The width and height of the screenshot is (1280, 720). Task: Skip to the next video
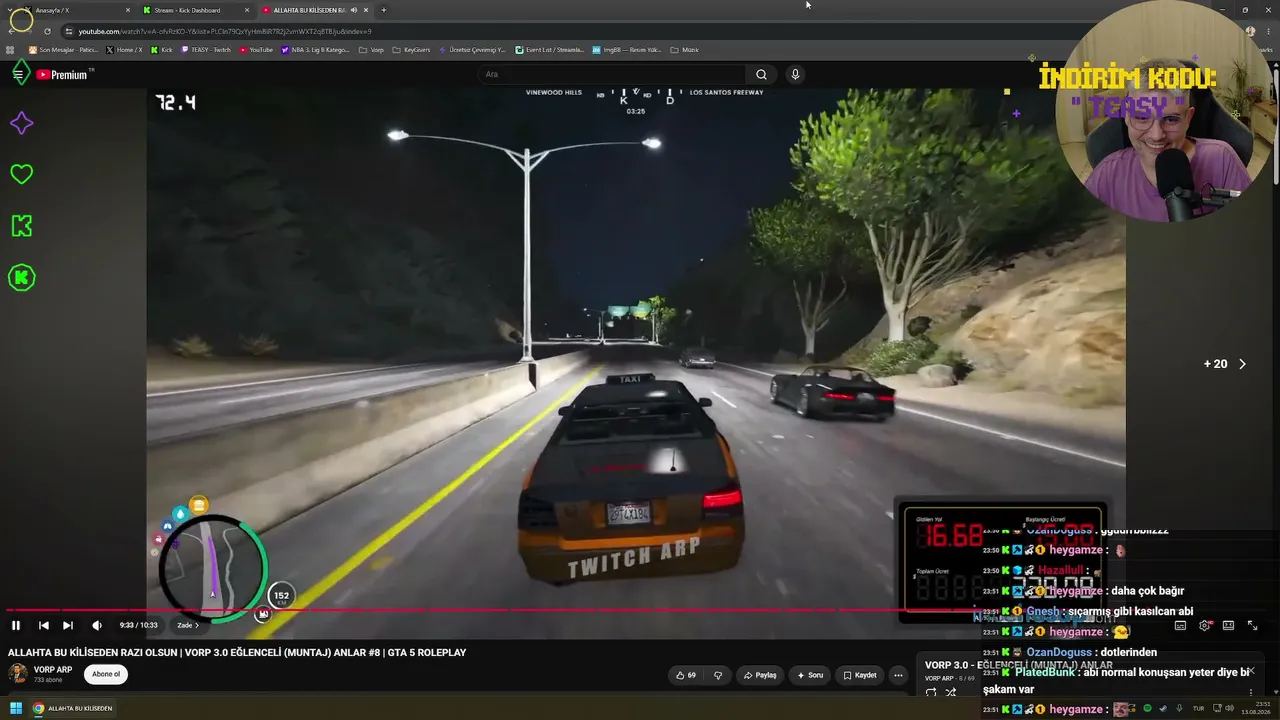tap(68, 625)
